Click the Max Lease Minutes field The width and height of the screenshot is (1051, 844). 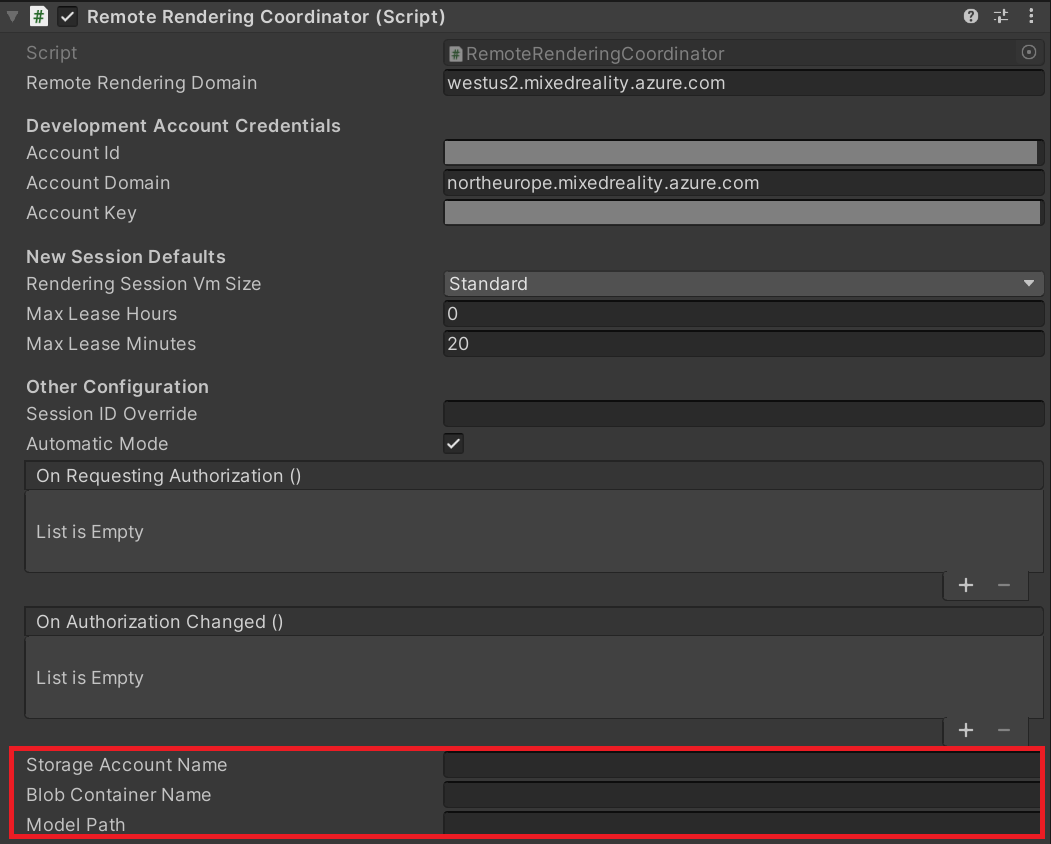(x=743, y=344)
